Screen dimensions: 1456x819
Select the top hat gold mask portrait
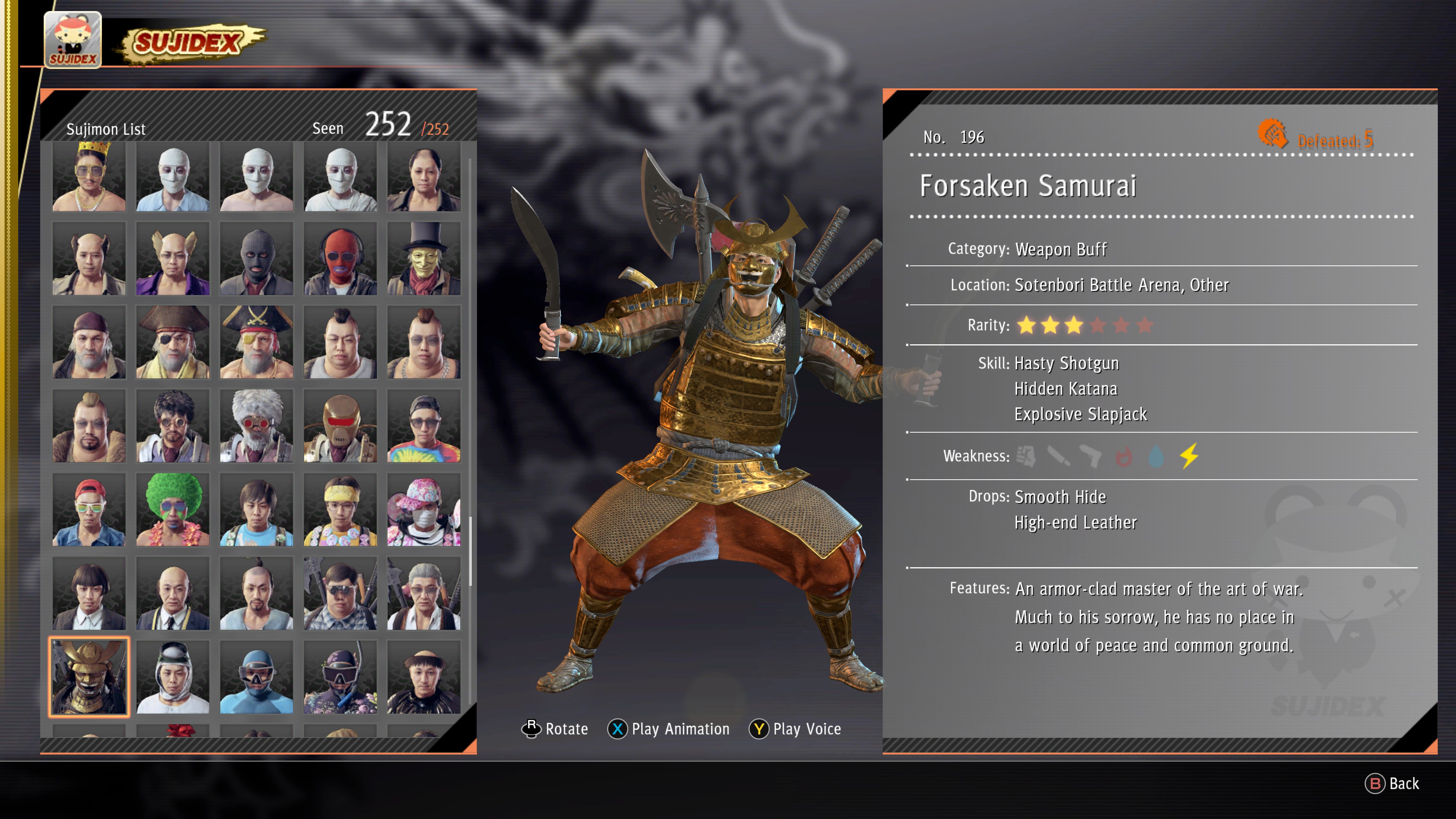(424, 258)
